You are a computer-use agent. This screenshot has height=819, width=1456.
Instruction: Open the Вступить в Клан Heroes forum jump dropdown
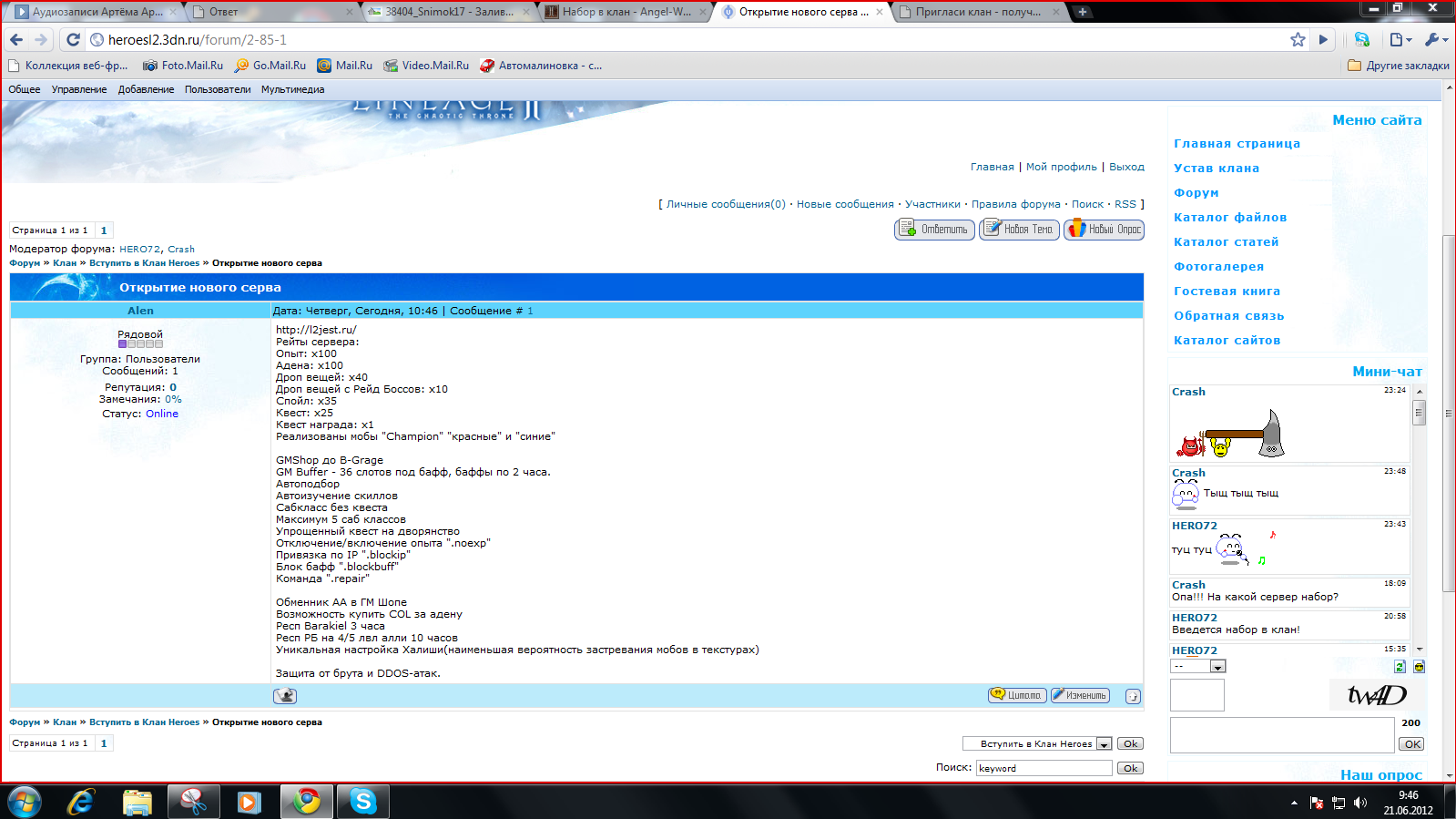coord(1037,744)
